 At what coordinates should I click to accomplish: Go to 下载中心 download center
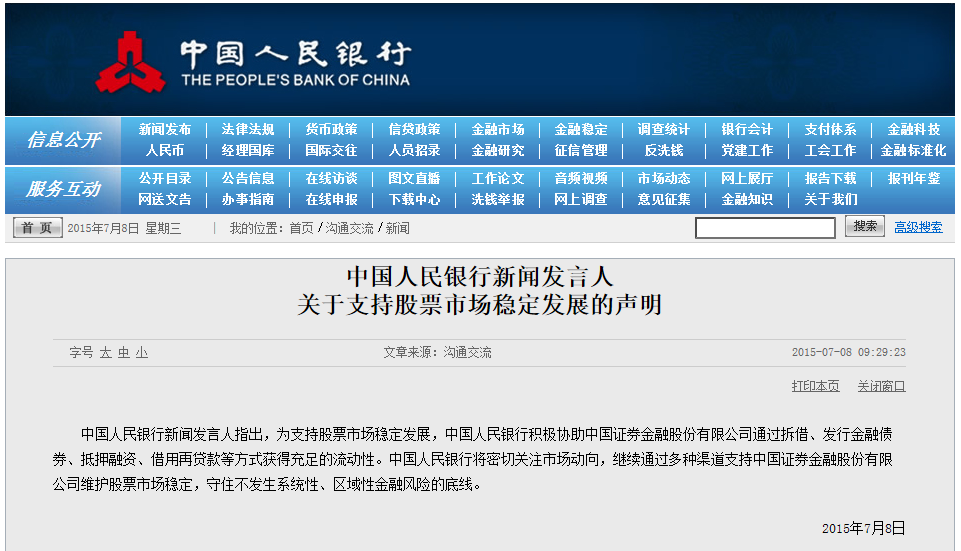point(414,200)
